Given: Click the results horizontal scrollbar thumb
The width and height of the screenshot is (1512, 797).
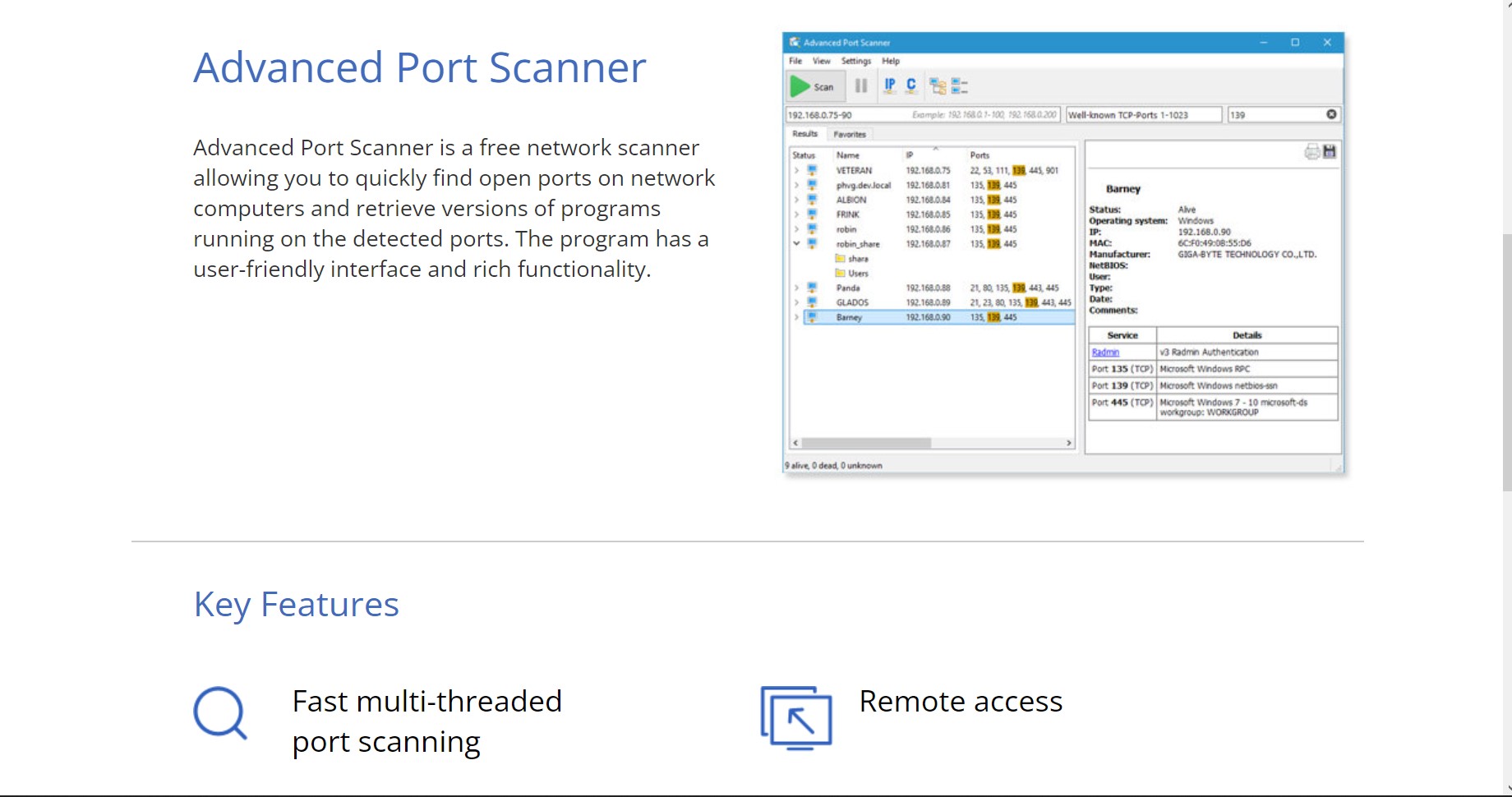Looking at the screenshot, I should (x=866, y=443).
